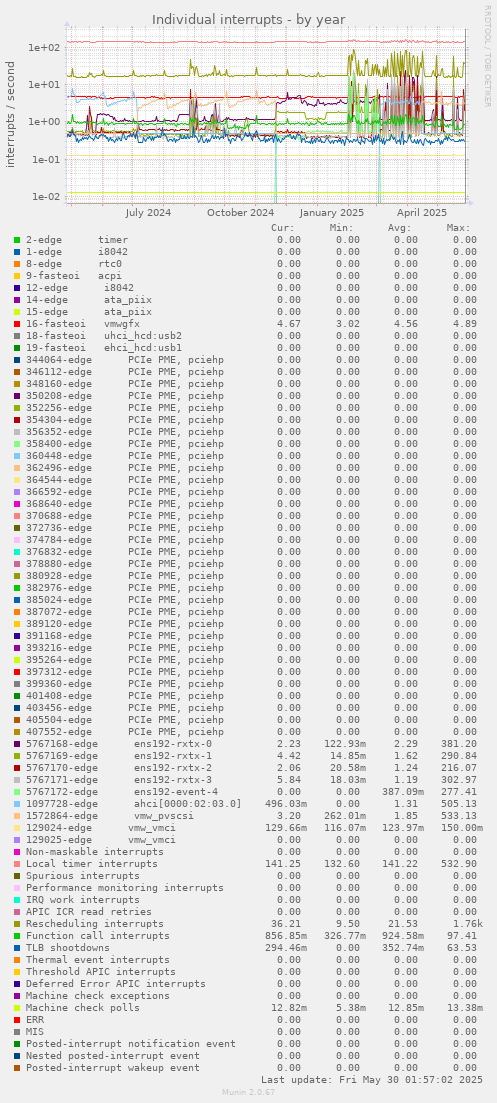Click the Rescheduling interrupts legend color square
This screenshot has width=497, height=1103.
17,924
